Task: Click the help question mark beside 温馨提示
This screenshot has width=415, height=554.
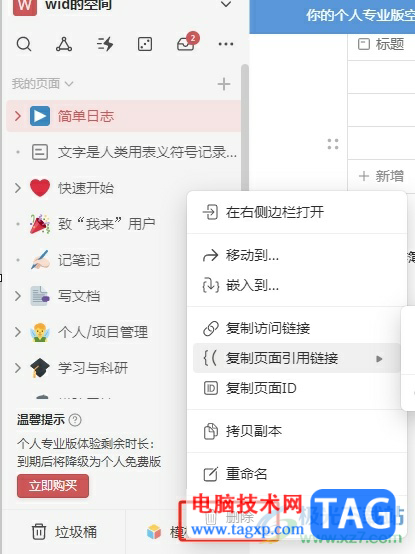Action: click(75, 420)
